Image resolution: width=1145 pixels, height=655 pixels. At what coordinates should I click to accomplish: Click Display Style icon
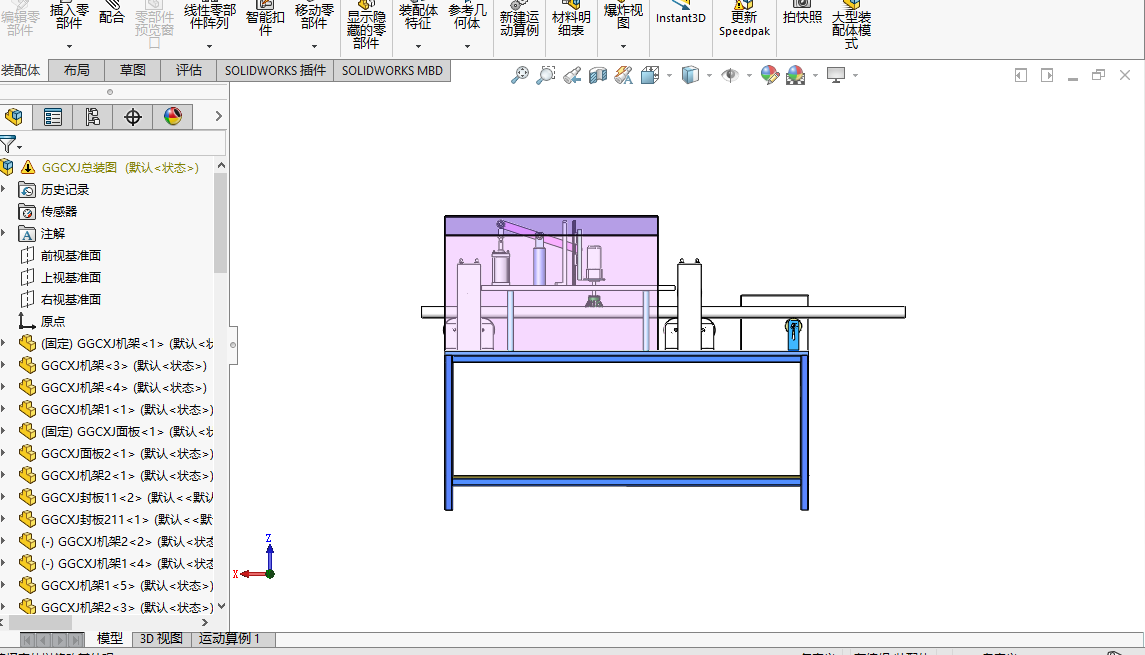tap(690, 74)
